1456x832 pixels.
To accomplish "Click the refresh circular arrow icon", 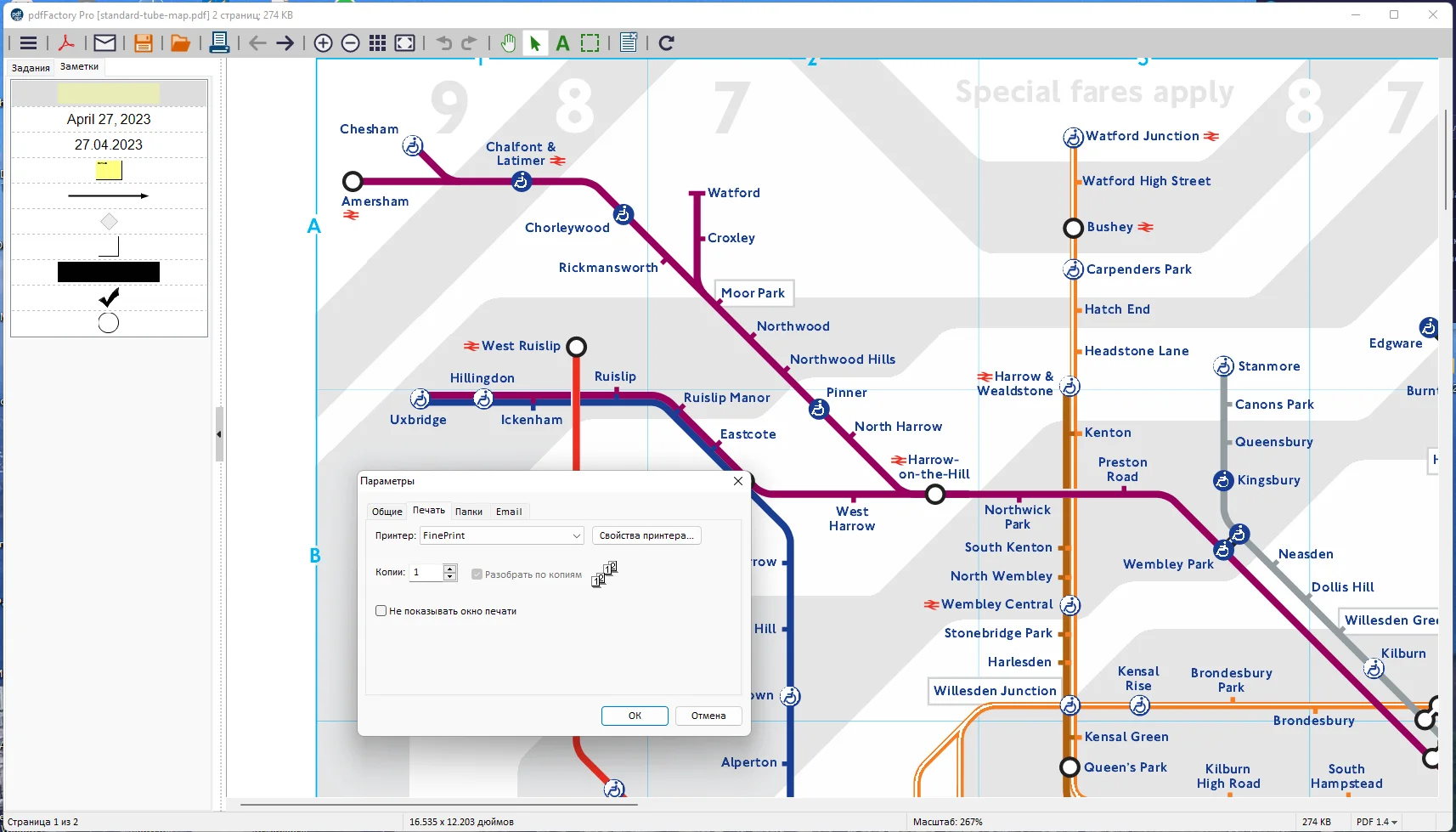I will click(x=667, y=43).
